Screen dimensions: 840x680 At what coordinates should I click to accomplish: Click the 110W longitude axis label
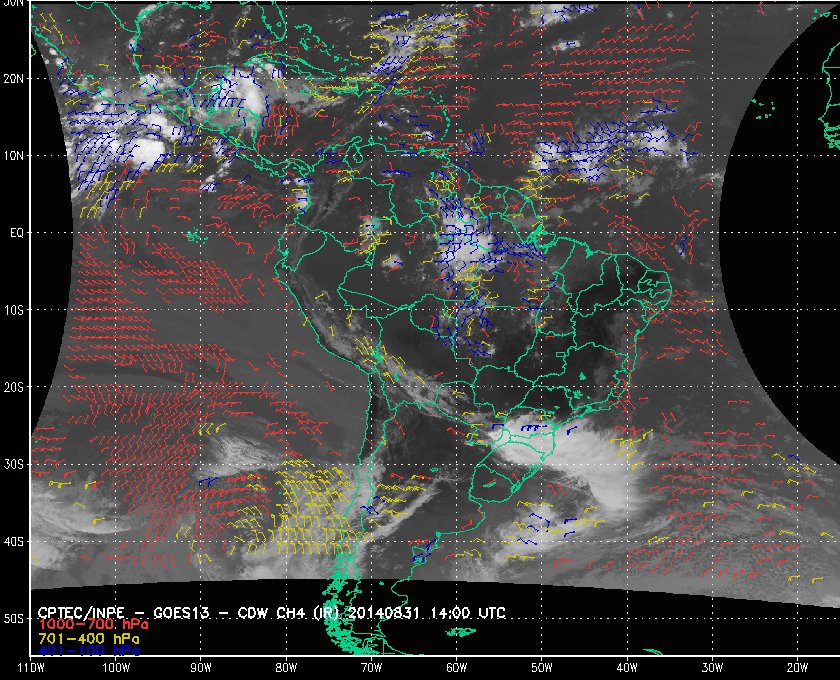click(31, 668)
